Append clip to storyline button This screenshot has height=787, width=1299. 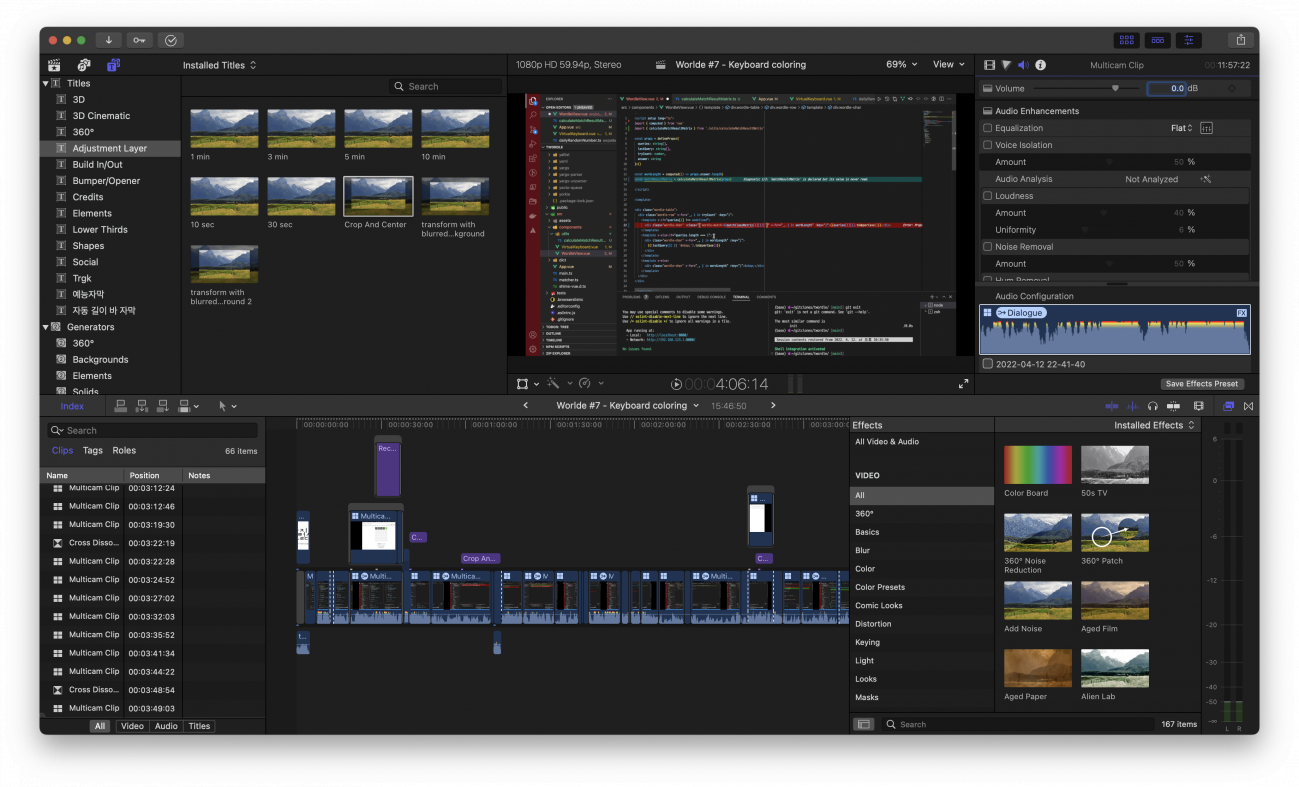pyautogui.click(x=163, y=406)
